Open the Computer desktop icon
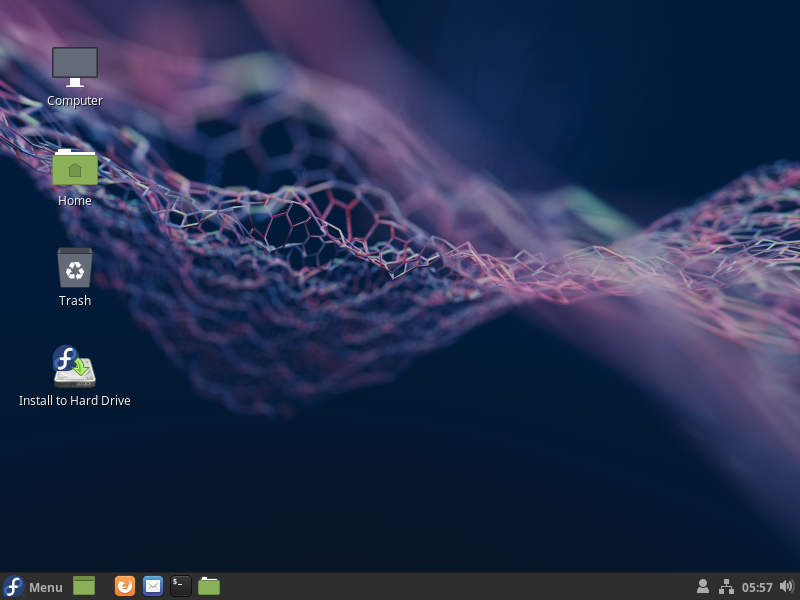The width and height of the screenshot is (800, 600). pos(75,66)
